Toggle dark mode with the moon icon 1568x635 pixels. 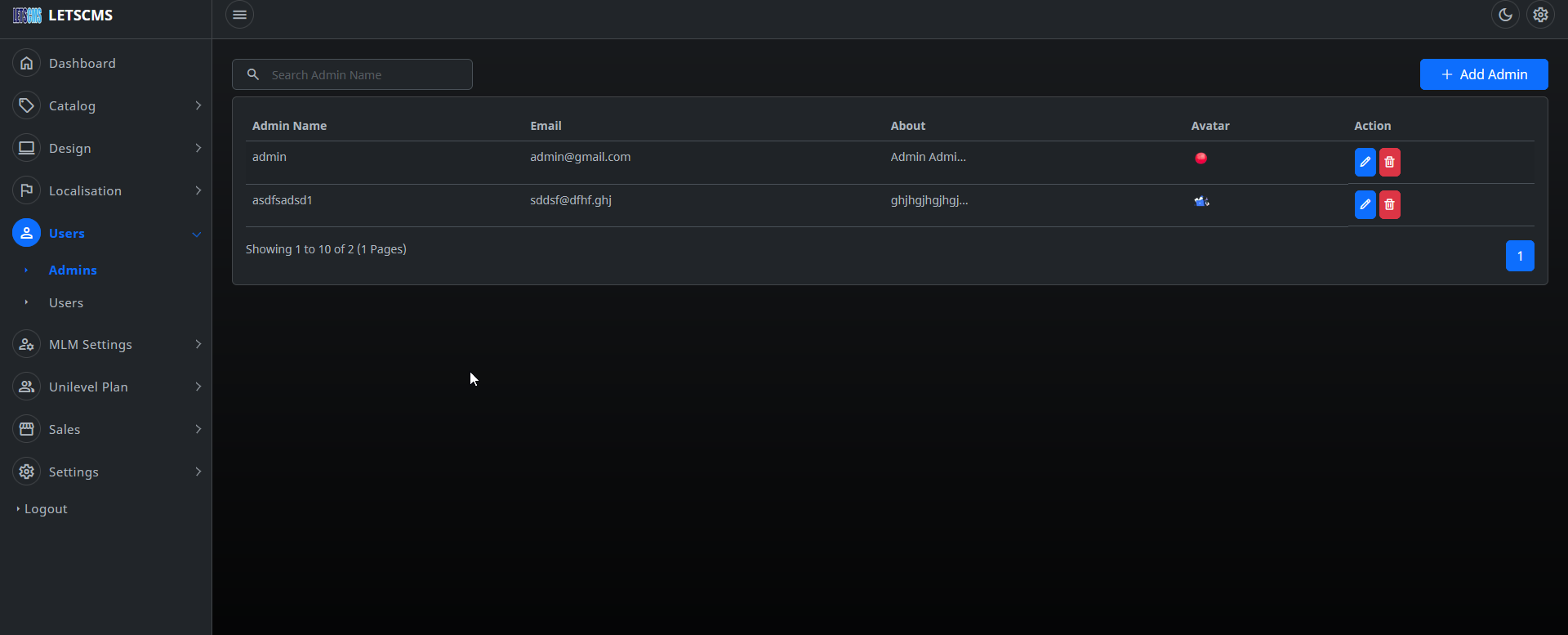click(1505, 15)
